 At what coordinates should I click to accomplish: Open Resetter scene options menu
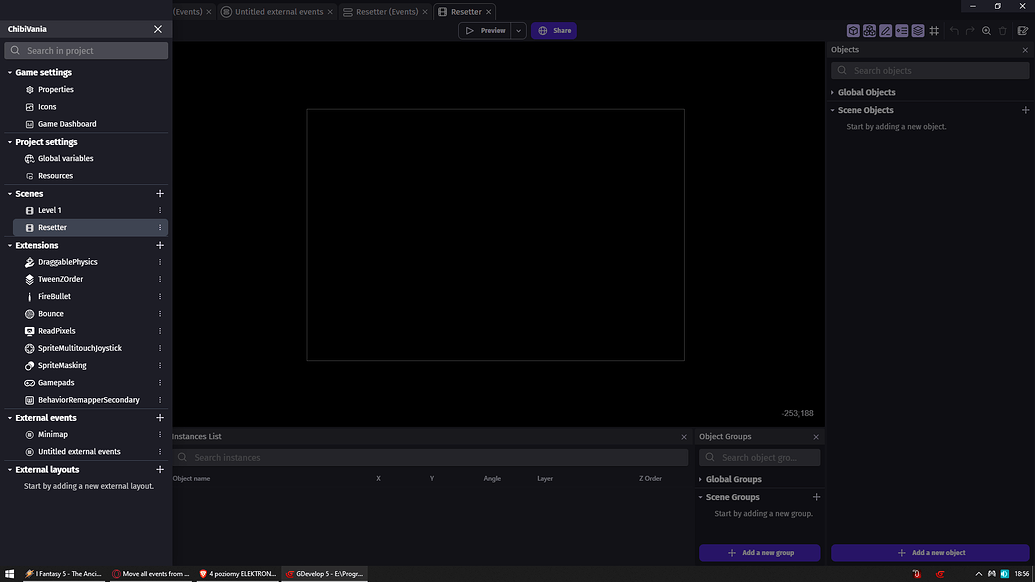point(160,228)
